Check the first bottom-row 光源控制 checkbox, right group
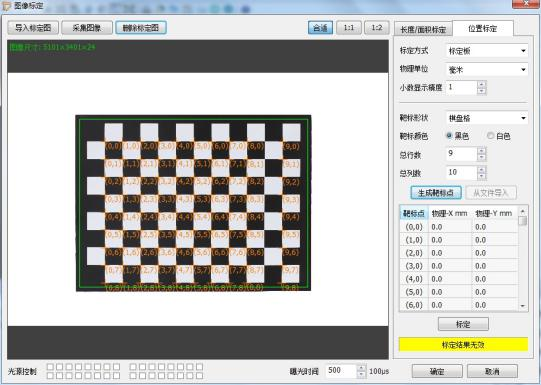Screen dimensions: 541x385 point(133,375)
